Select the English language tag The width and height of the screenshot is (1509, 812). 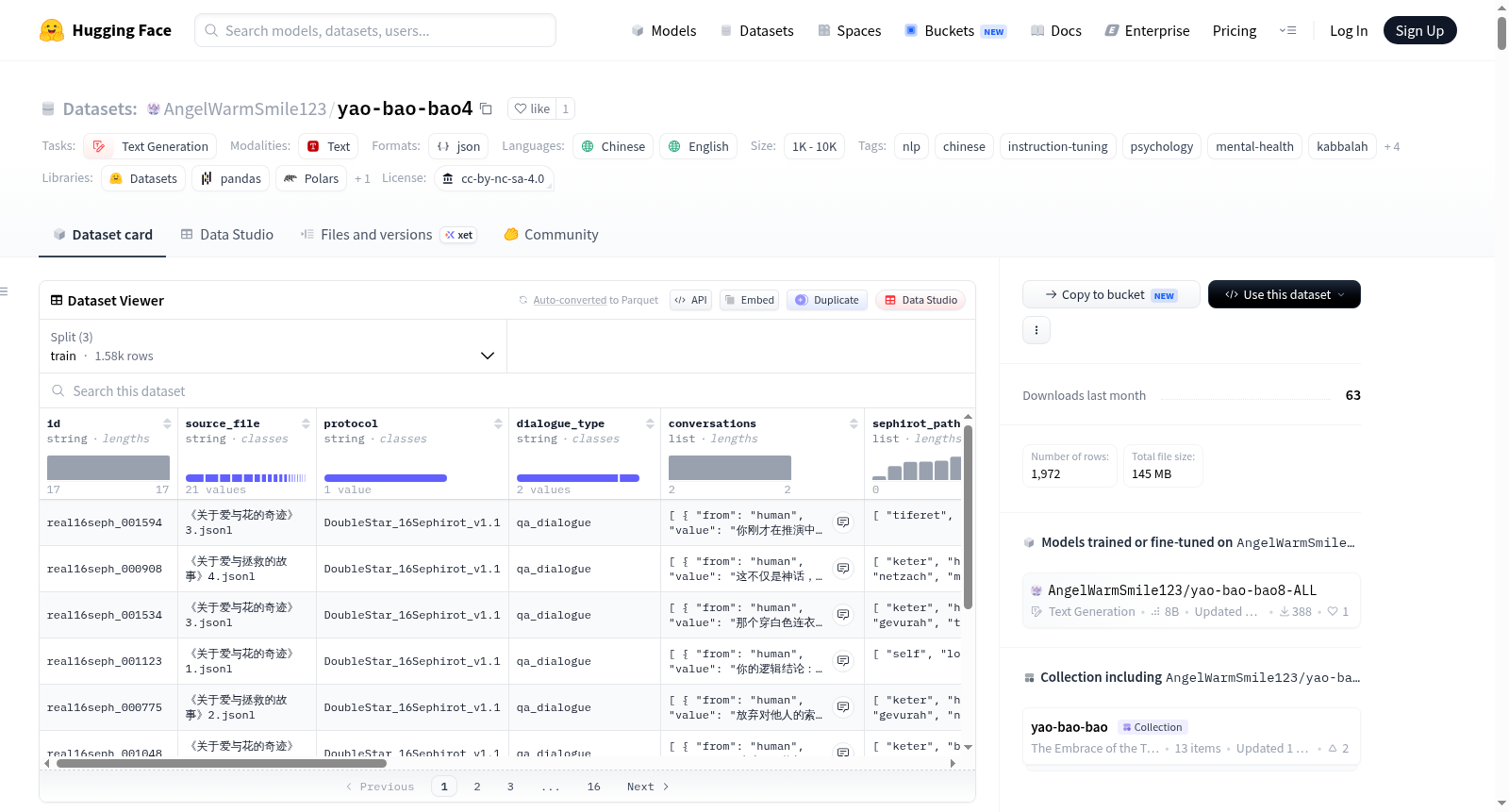click(698, 146)
